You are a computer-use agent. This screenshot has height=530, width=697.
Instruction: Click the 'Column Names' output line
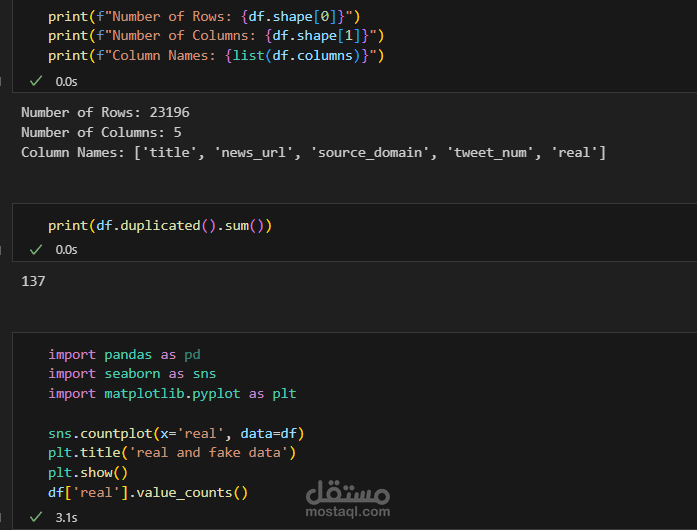pyautogui.click(x=313, y=153)
